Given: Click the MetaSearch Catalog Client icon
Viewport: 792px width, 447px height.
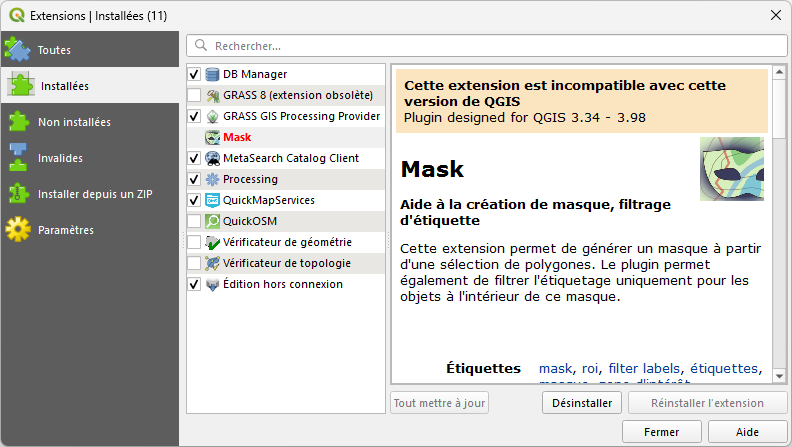Looking at the screenshot, I should click(x=212, y=158).
